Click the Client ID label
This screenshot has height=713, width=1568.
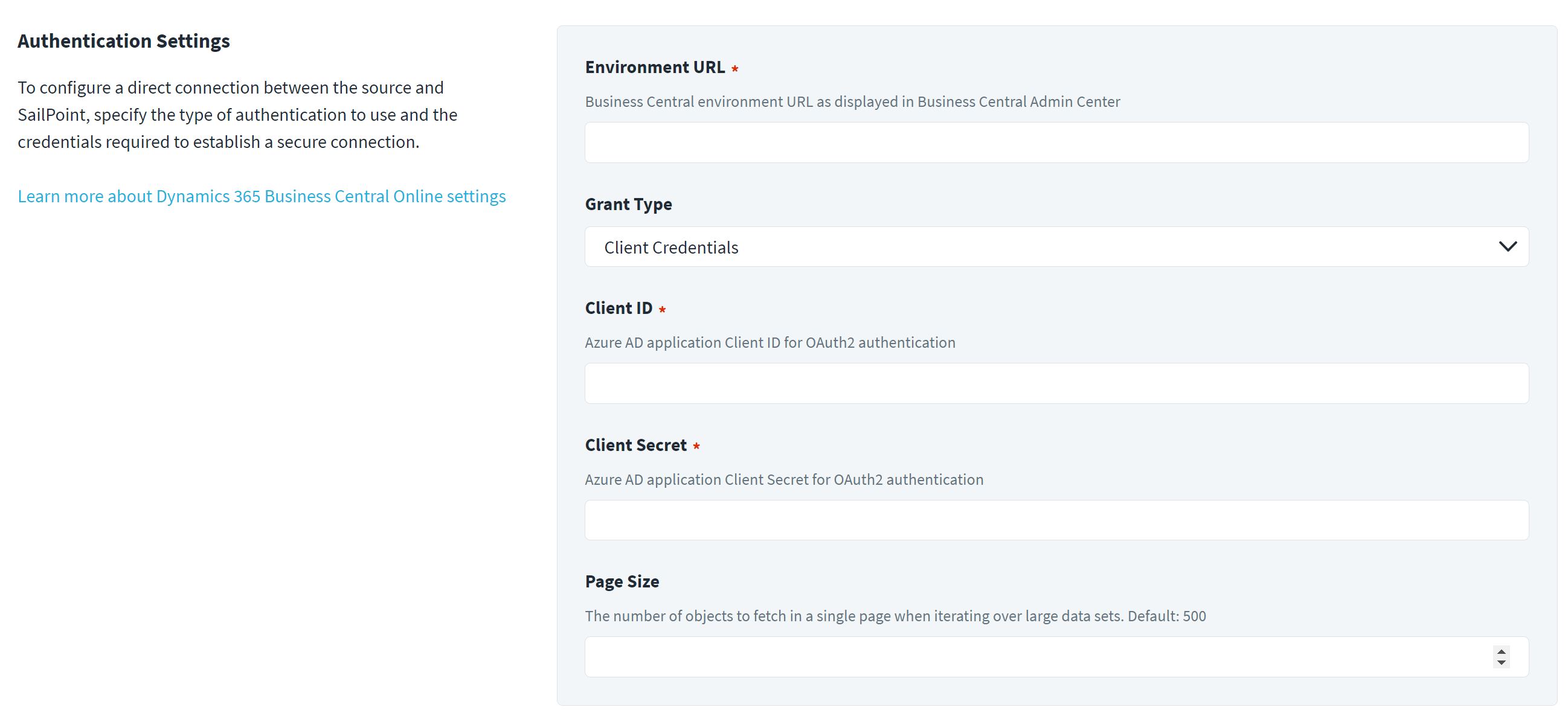(x=619, y=308)
